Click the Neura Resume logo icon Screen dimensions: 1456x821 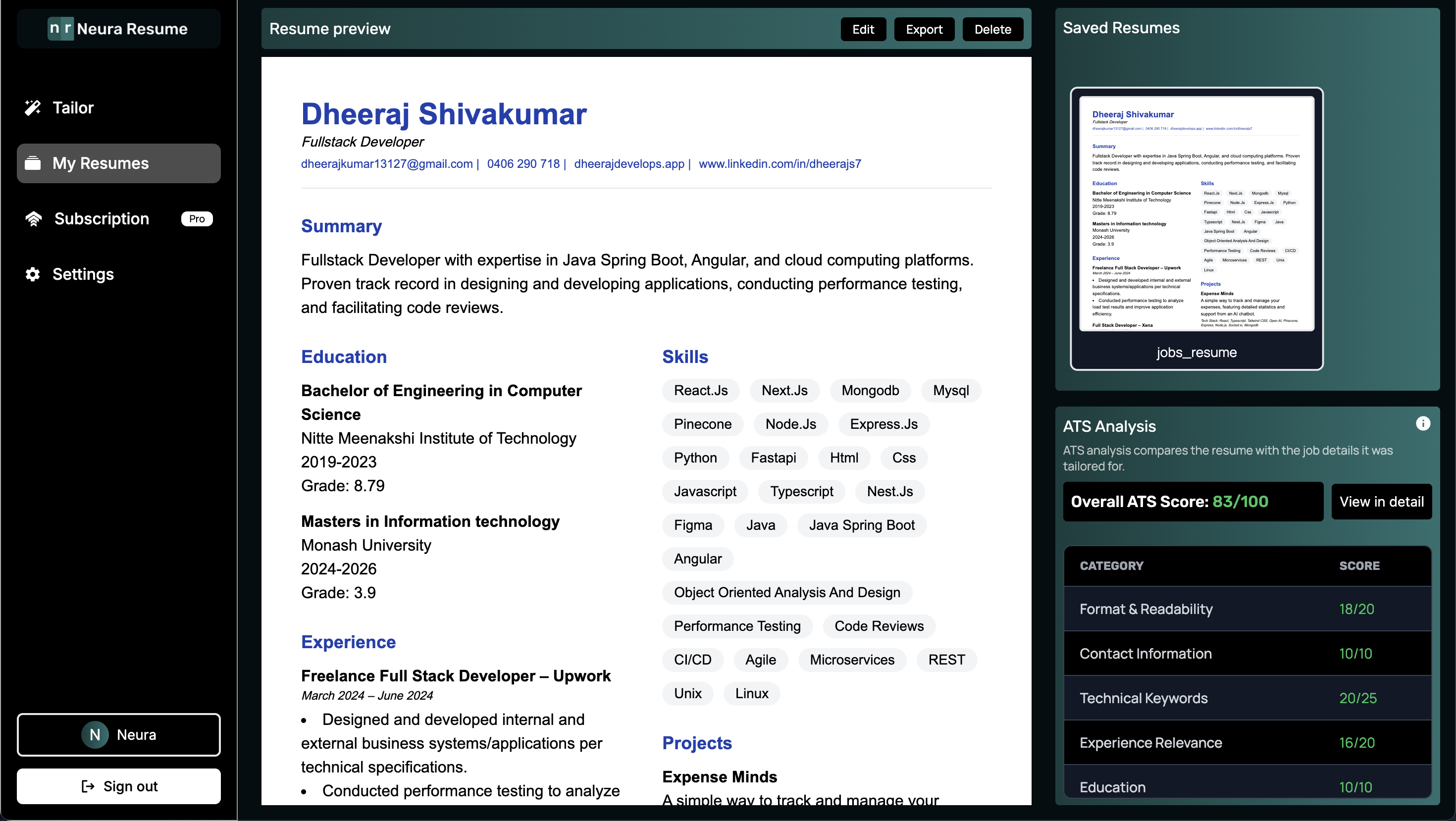(x=60, y=28)
